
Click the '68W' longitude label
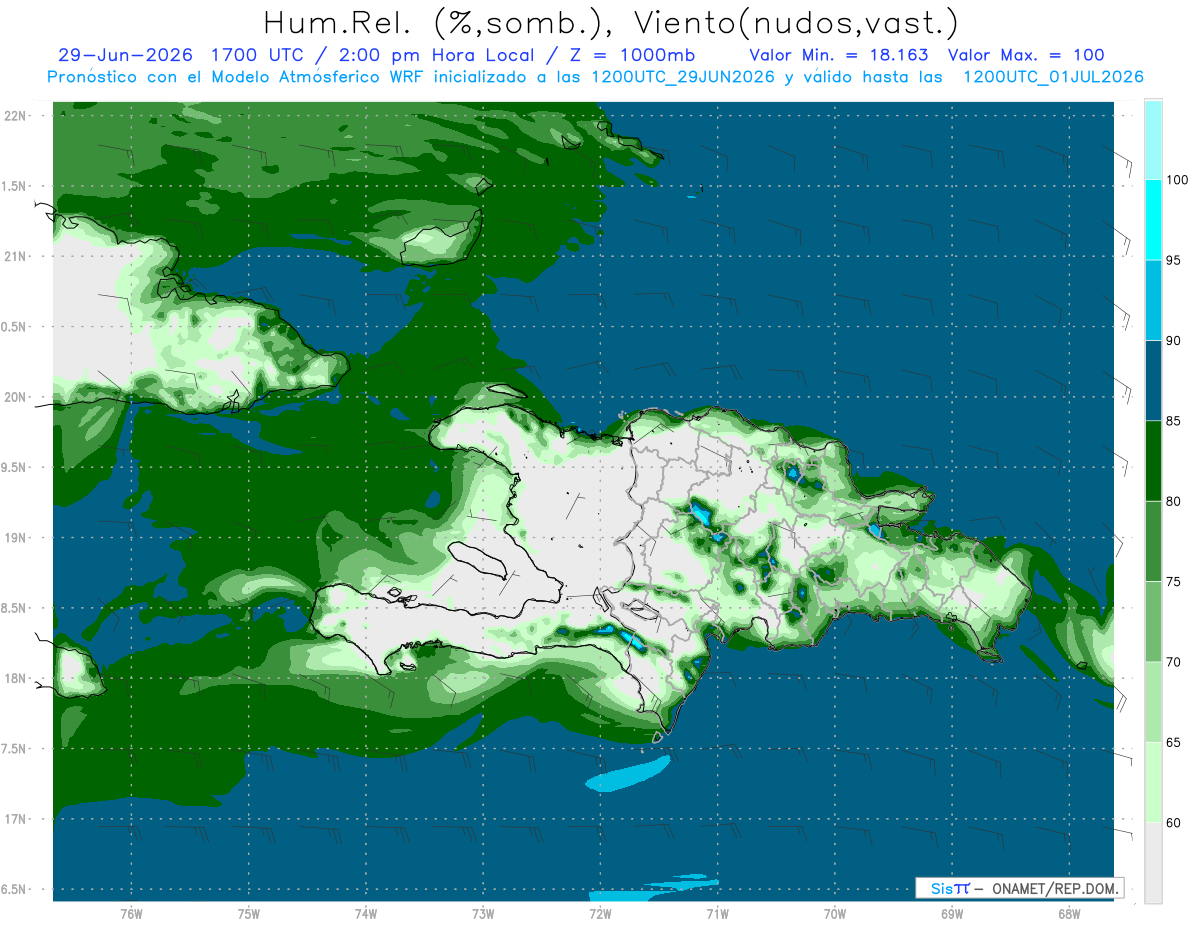click(1069, 914)
